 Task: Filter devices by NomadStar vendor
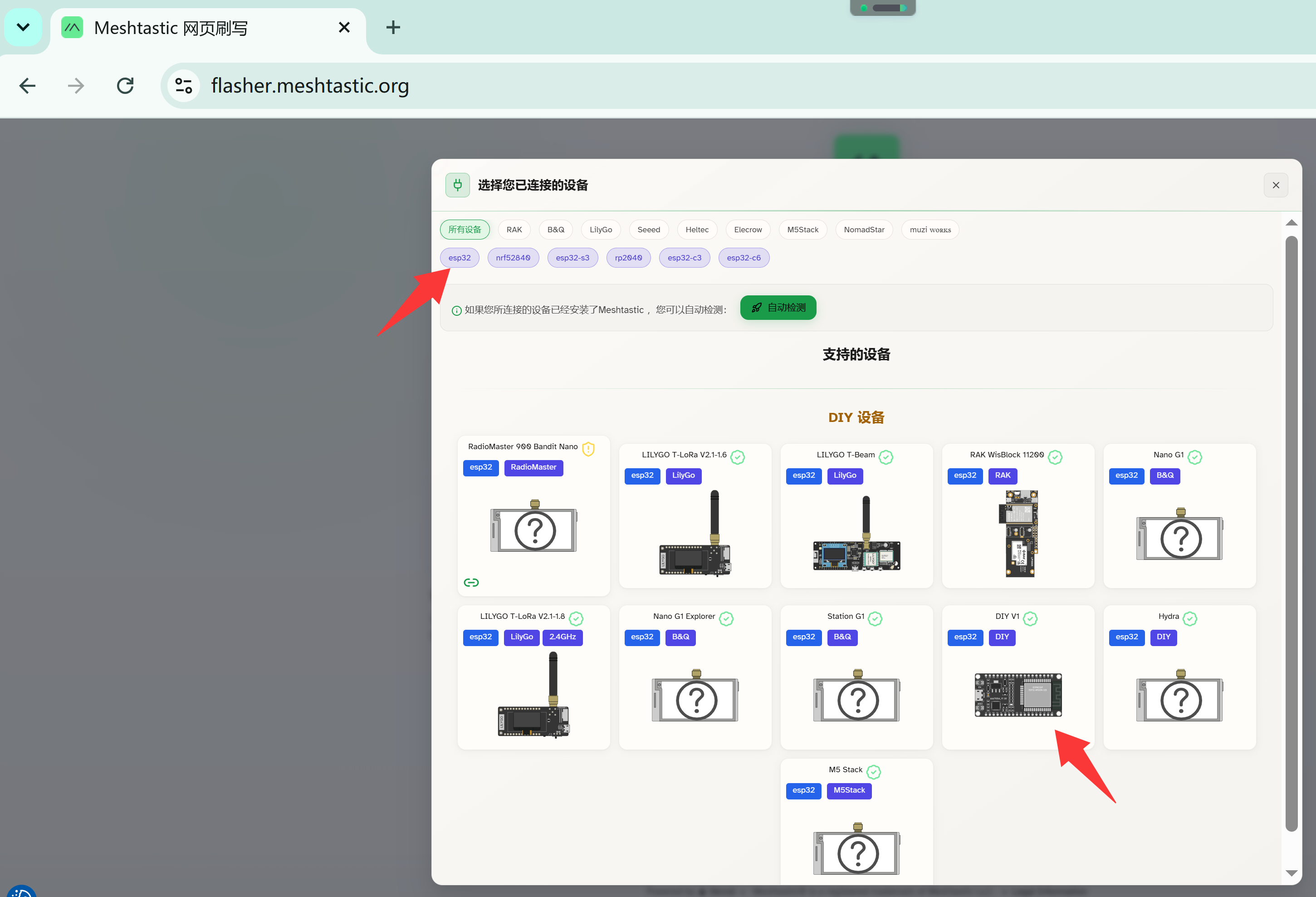(864, 229)
